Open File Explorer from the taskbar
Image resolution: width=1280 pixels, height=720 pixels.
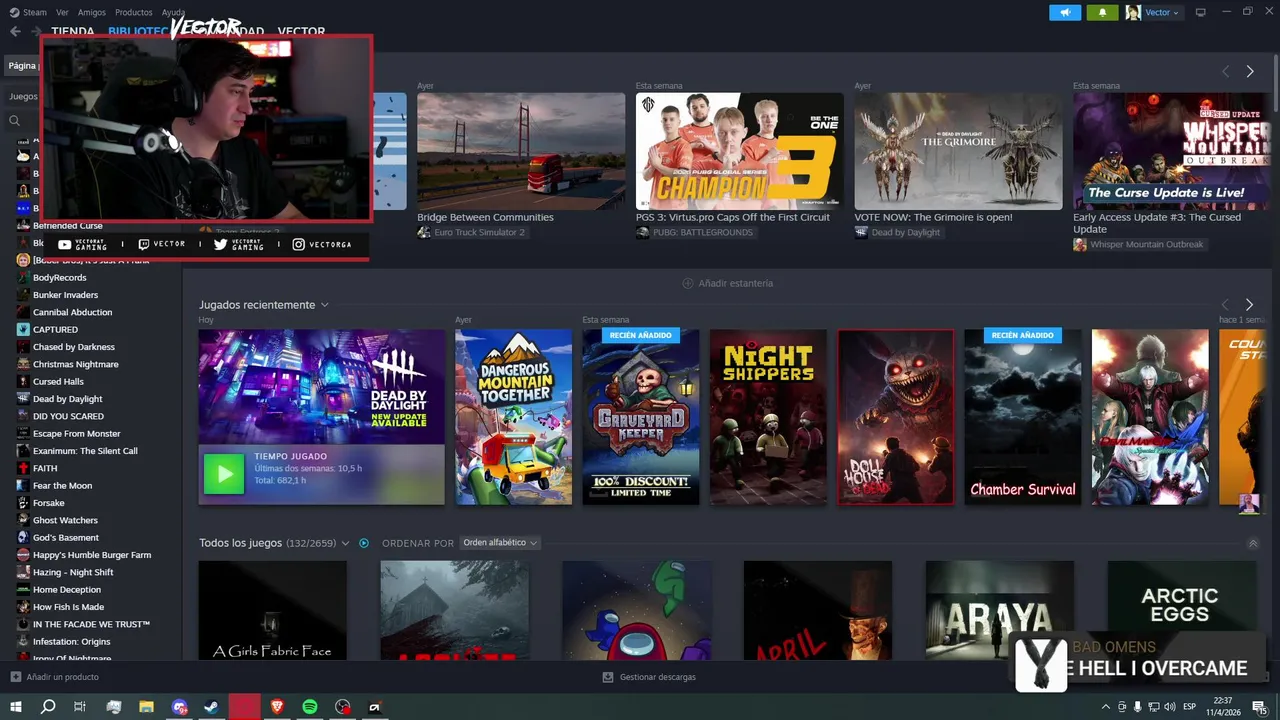[146, 707]
